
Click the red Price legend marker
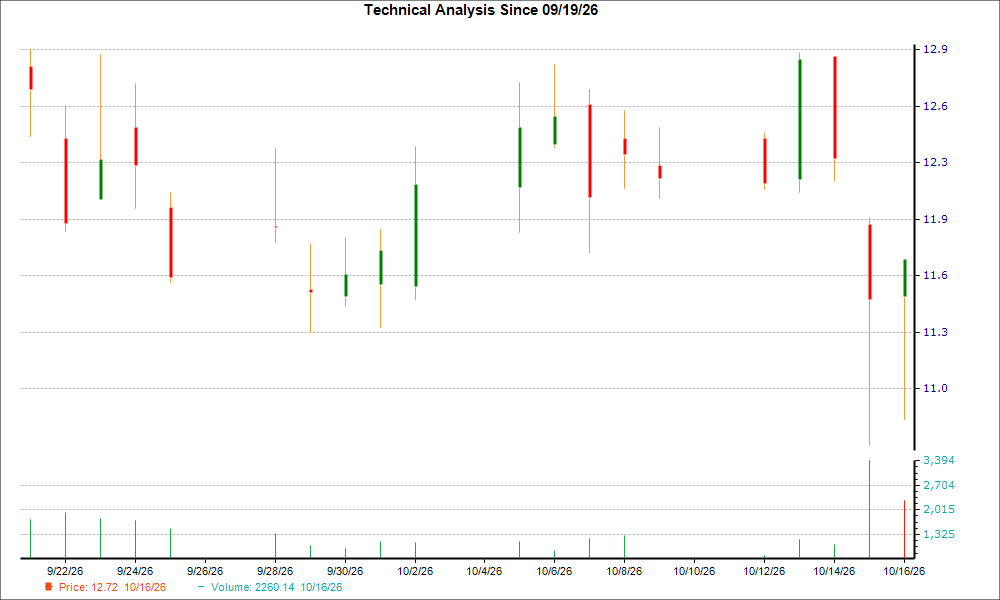tap(48, 587)
